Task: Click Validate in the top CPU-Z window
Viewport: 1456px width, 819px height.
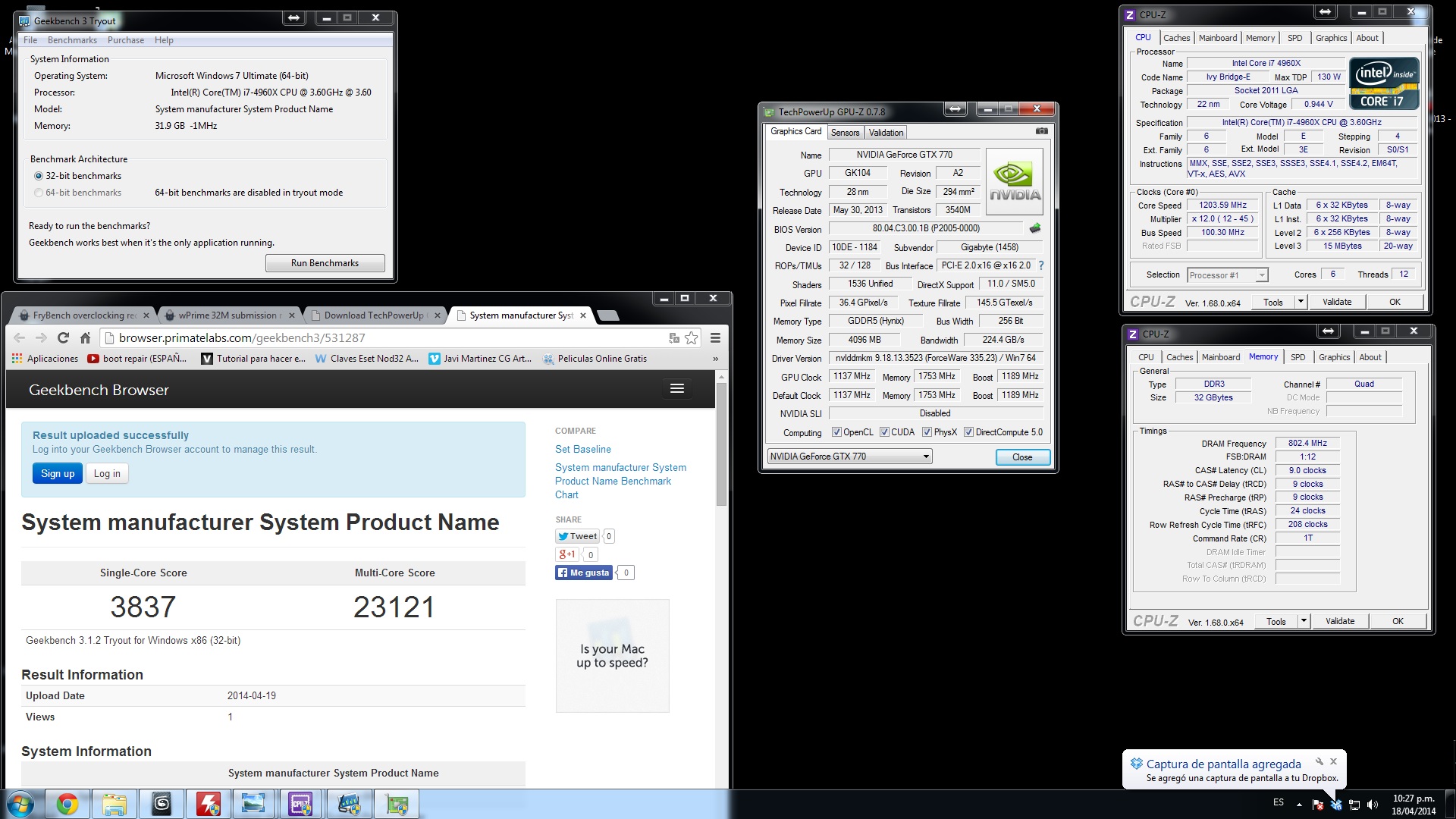Action: tap(1337, 302)
